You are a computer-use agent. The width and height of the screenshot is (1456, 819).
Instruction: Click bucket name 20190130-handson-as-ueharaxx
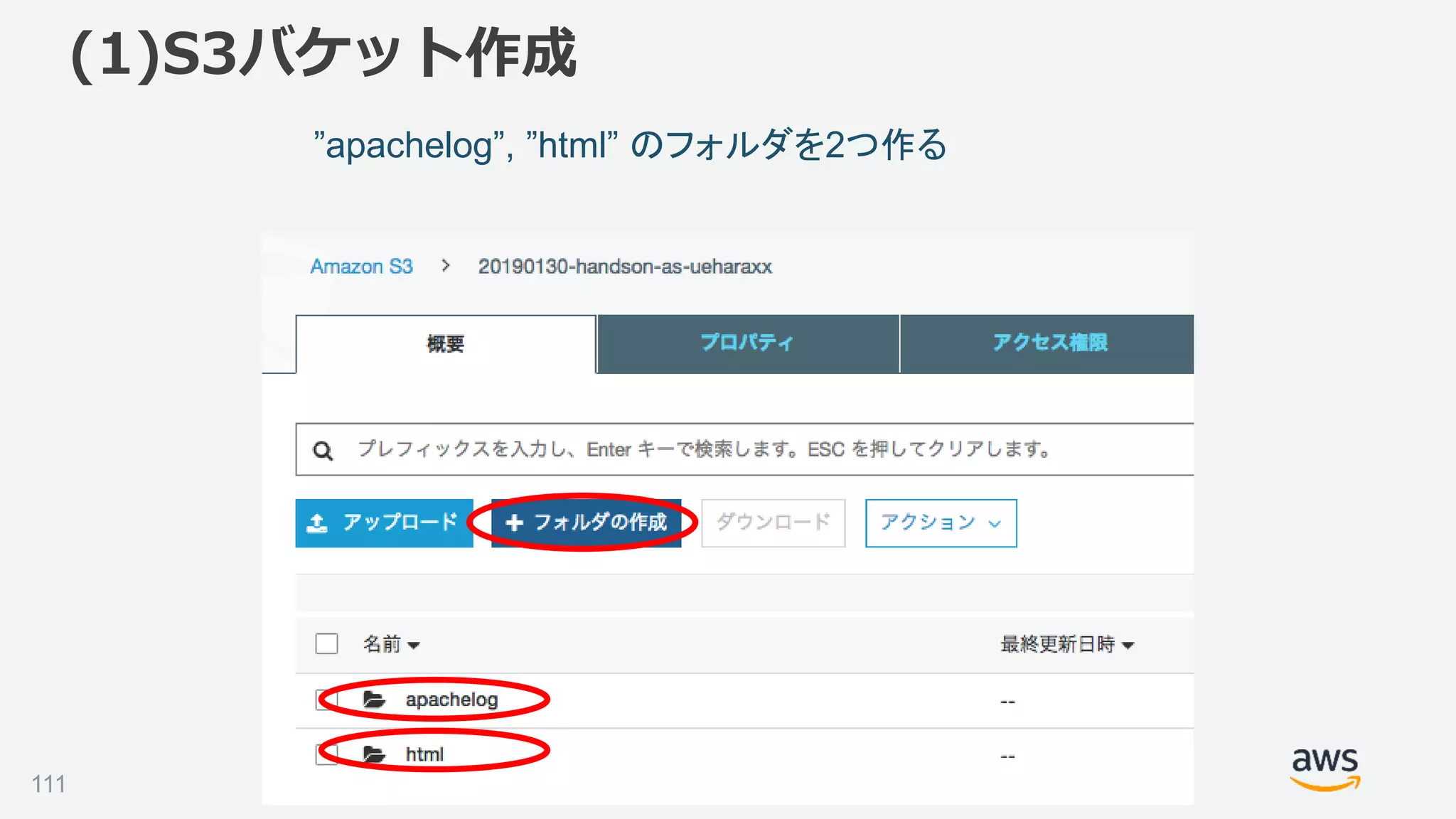(625, 267)
